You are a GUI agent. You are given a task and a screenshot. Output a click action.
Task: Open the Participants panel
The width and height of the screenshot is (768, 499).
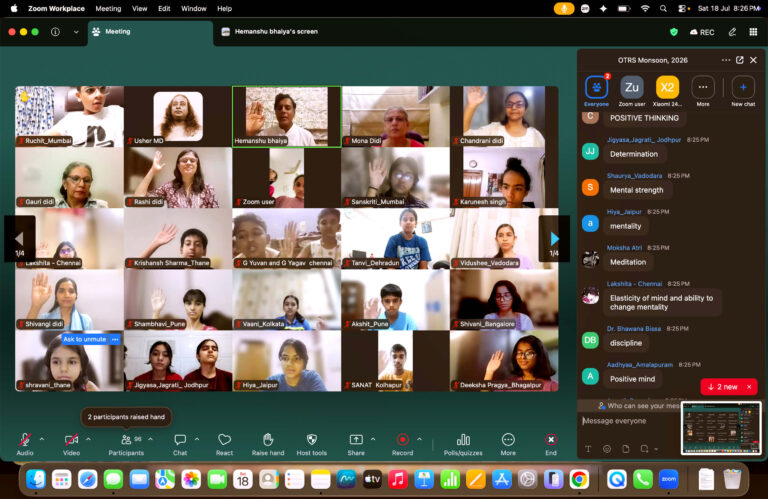click(126, 444)
